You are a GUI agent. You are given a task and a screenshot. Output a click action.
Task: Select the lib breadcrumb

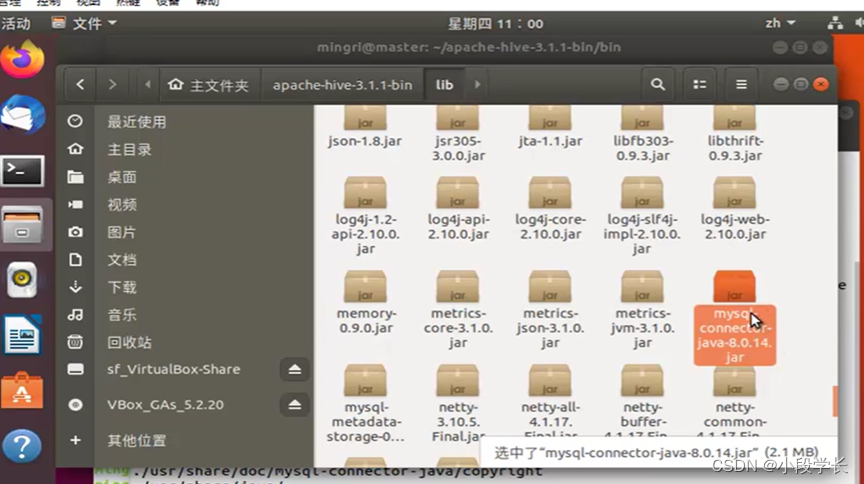[x=444, y=85]
